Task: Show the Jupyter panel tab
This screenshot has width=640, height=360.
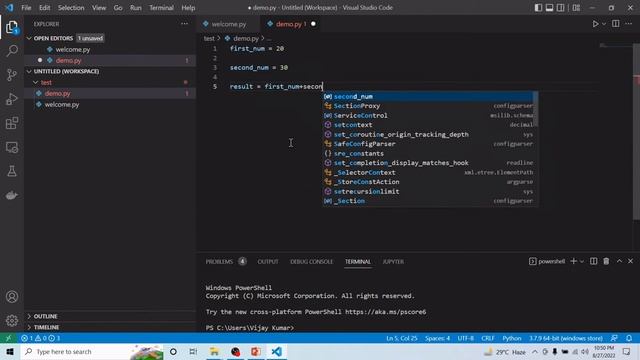Action: [393, 262]
